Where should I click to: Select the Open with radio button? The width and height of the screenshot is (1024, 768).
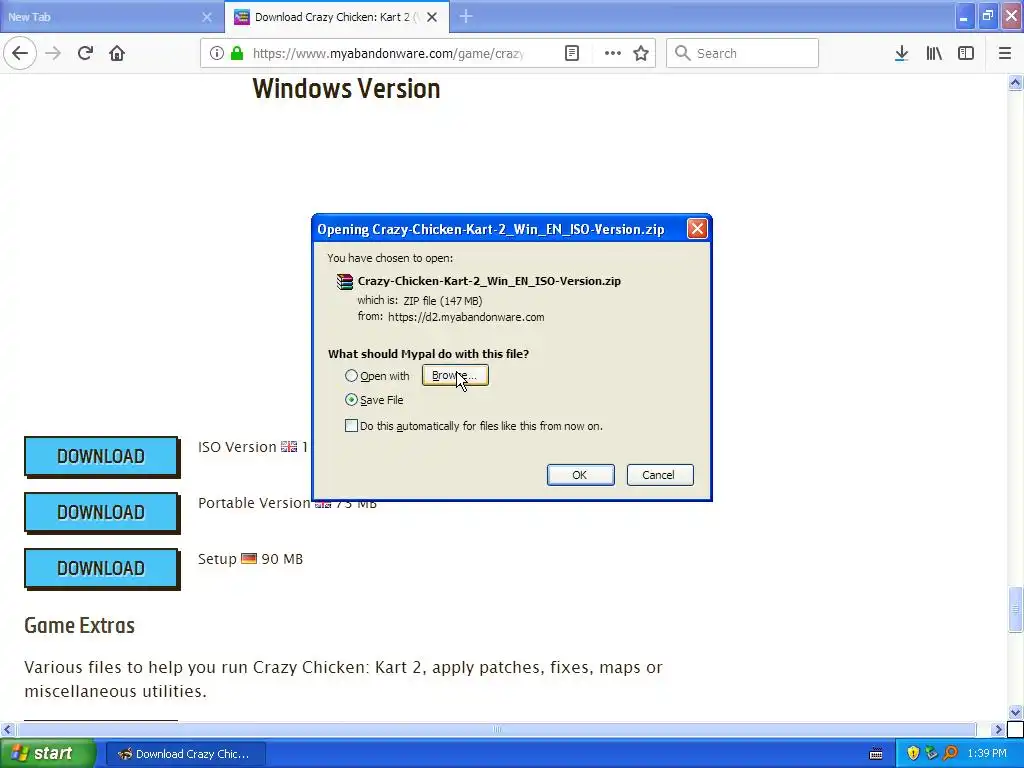click(x=351, y=376)
